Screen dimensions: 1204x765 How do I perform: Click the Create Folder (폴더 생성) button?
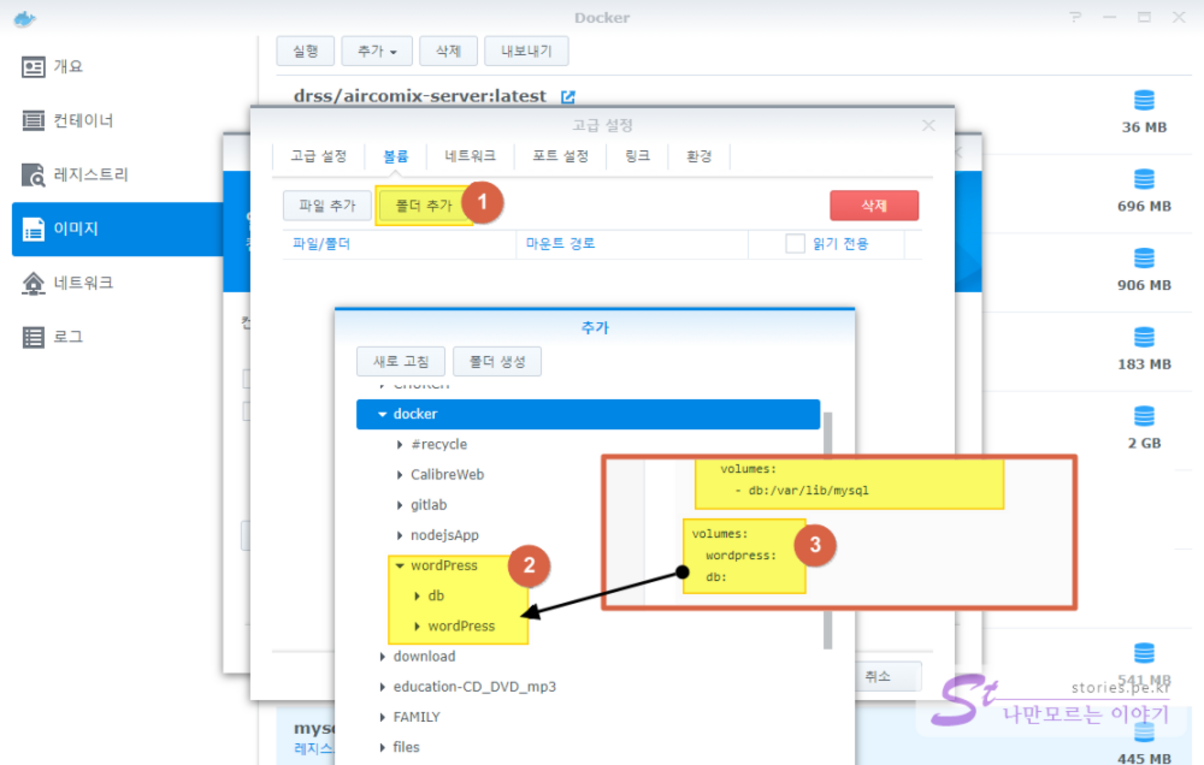point(497,362)
